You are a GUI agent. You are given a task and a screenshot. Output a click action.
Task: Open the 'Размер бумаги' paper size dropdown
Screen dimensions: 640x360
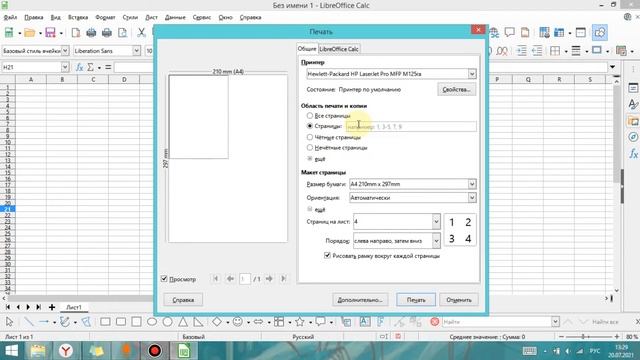point(472,184)
